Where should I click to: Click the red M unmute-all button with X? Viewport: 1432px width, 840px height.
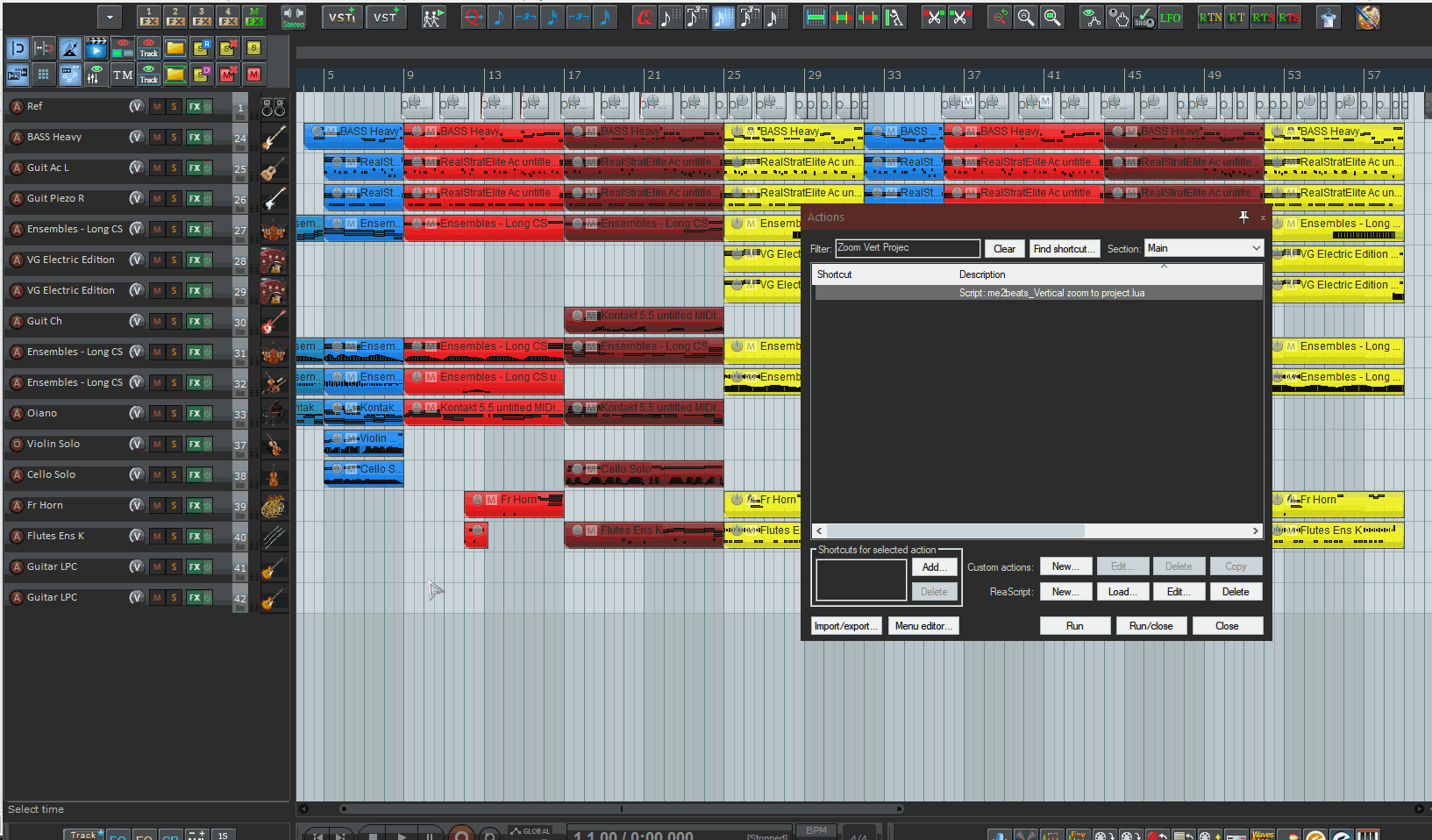(x=228, y=75)
